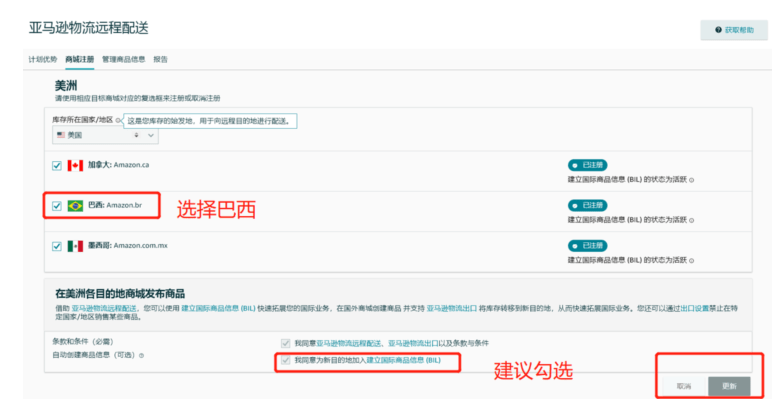Click the 取消 button

tap(683, 386)
